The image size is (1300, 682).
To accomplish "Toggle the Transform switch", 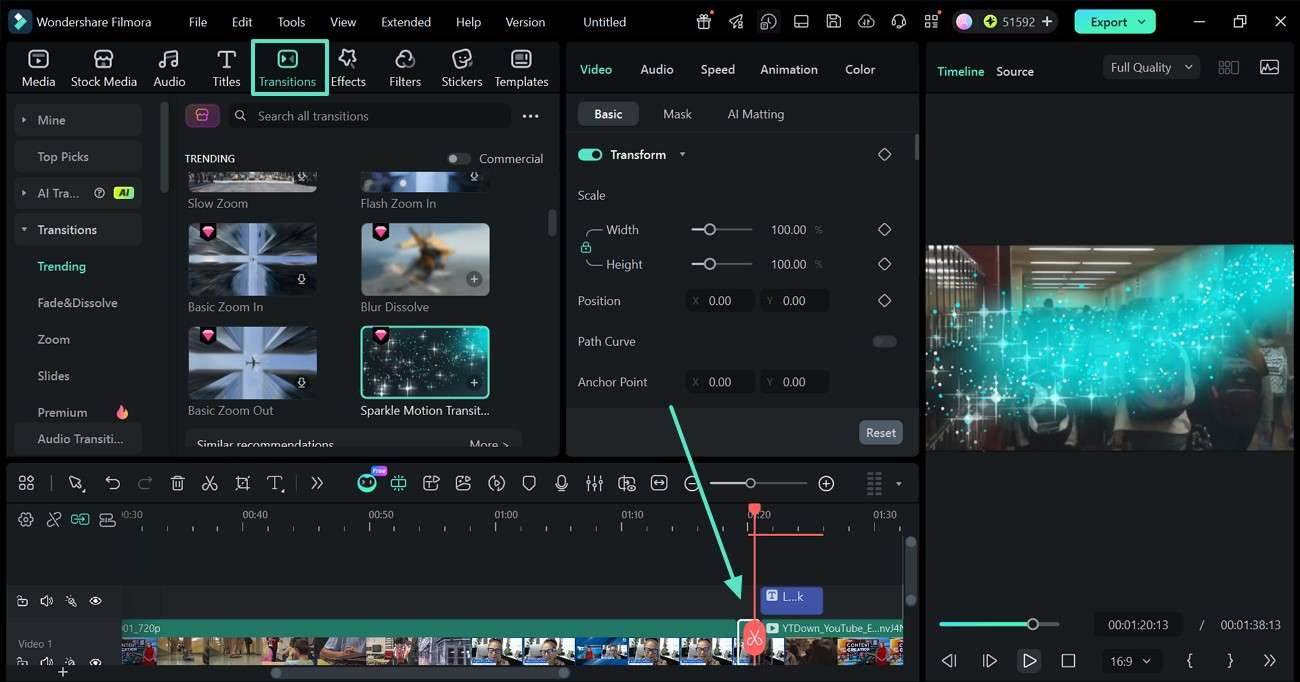I will [590, 155].
